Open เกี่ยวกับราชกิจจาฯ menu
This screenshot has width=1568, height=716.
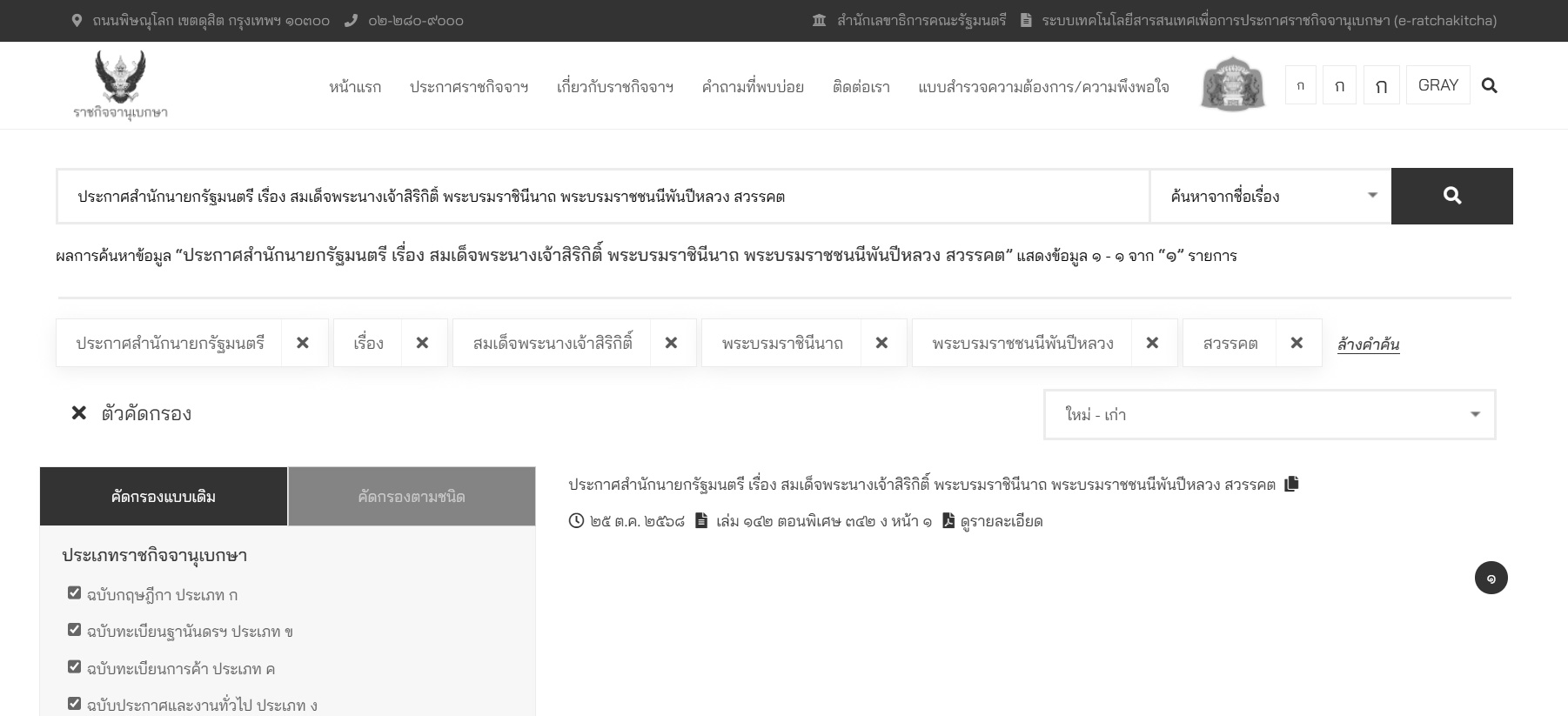[x=615, y=86]
